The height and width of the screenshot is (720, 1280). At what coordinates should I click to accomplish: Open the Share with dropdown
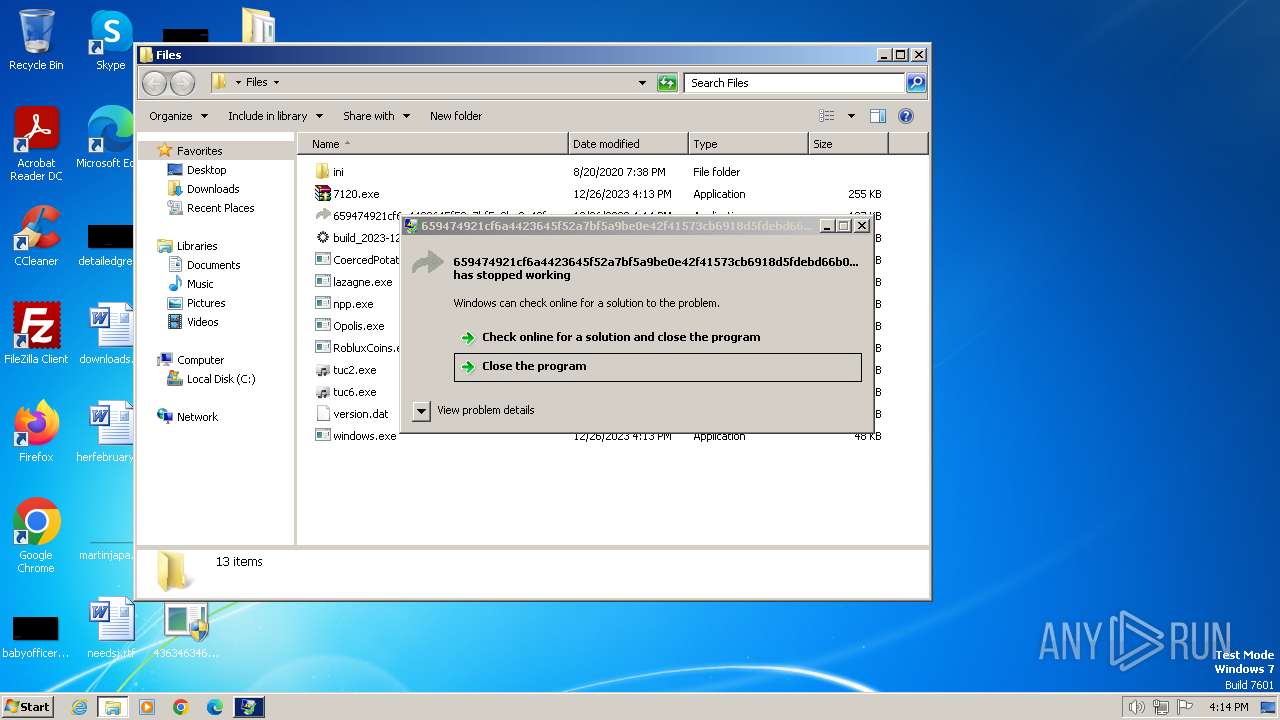point(376,116)
